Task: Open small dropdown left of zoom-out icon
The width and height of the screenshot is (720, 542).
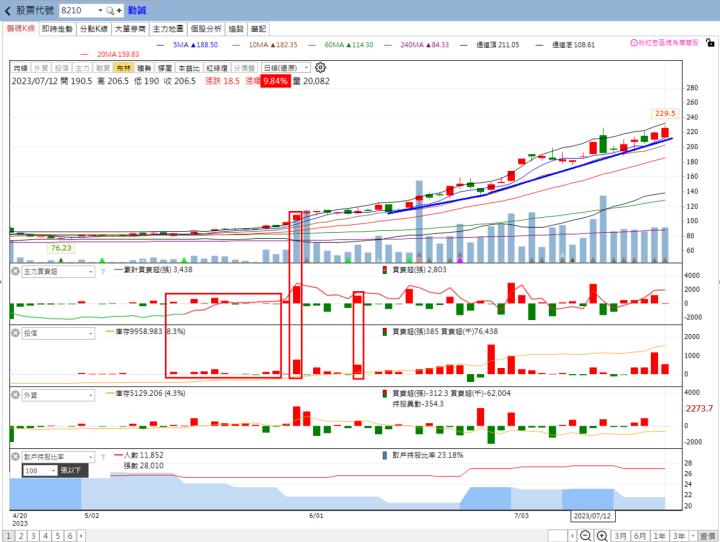Action: click(x=572, y=536)
